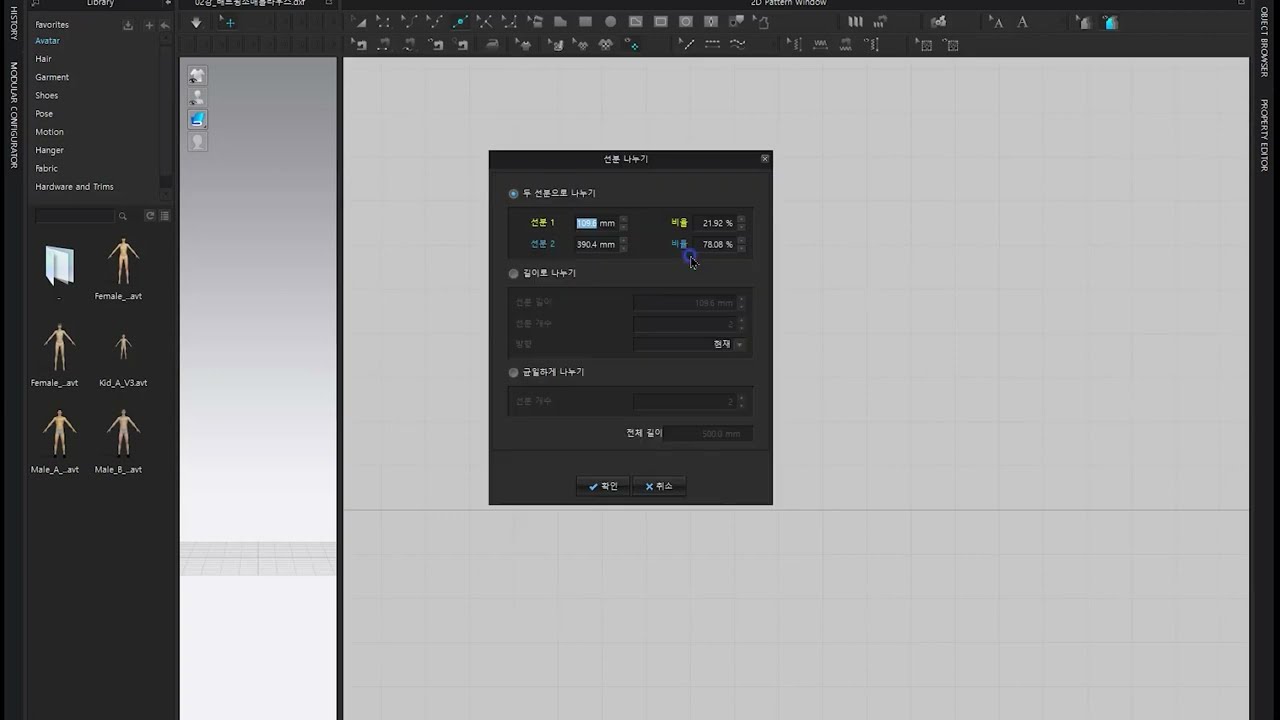Click the Edit Sewing tool
The width and height of the screenshot is (1280, 720).
tap(360, 45)
